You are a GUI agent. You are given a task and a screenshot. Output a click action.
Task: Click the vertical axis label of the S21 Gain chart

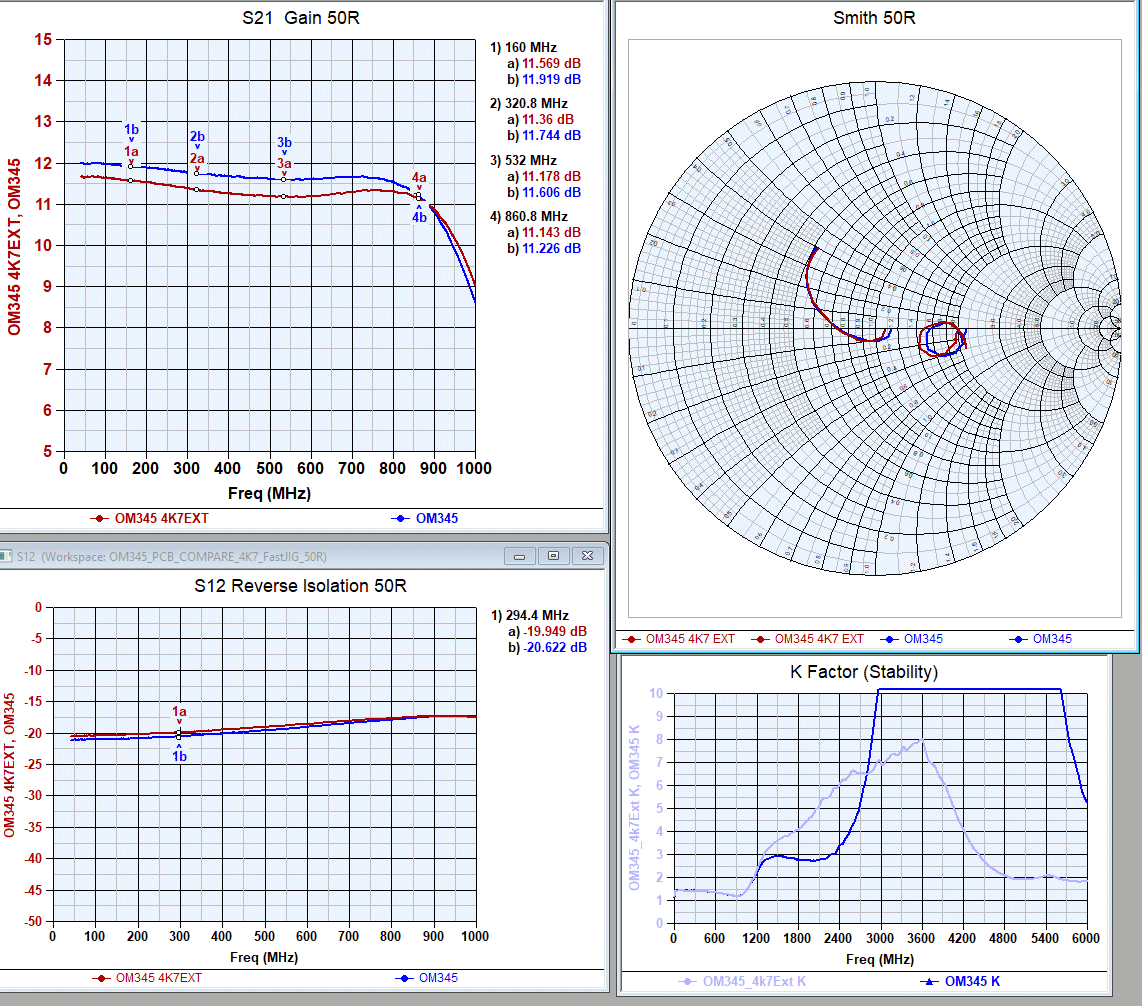click(14, 248)
